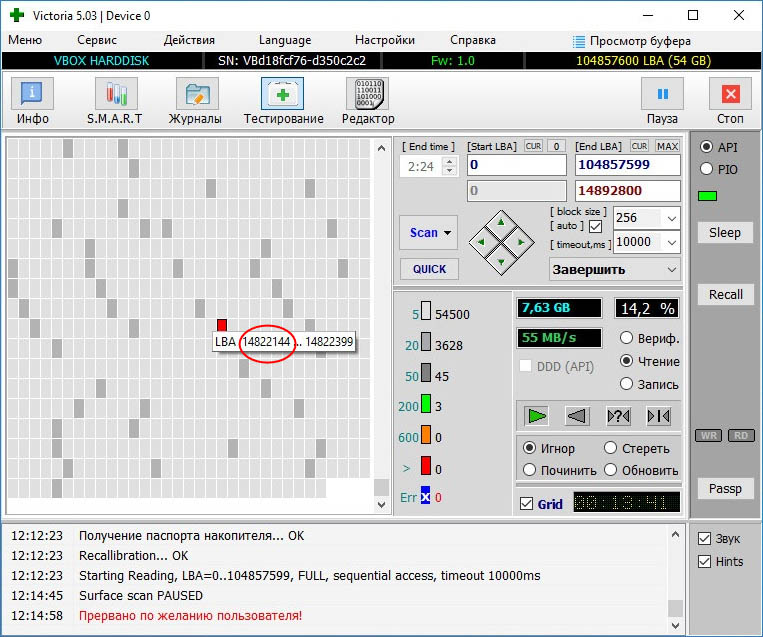Click the WR write indicator
This screenshot has height=637, width=763.
pyautogui.click(x=708, y=436)
